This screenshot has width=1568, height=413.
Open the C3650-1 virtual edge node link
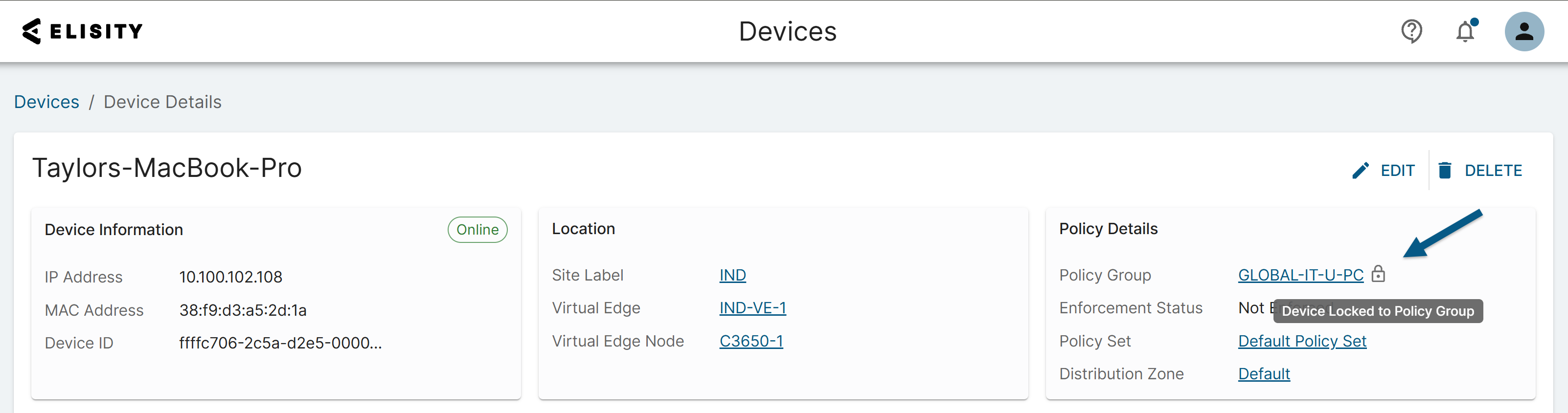[x=751, y=341]
